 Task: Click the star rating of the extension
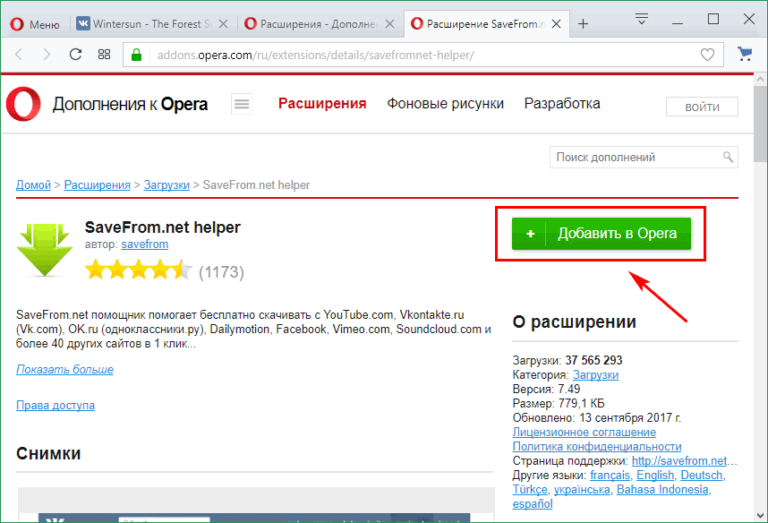[x=139, y=270]
